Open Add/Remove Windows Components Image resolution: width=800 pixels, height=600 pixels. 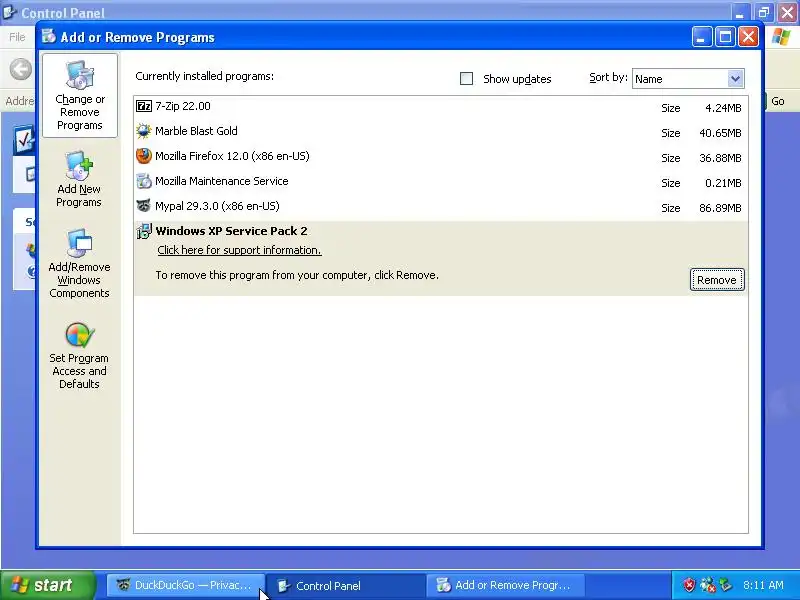point(79,263)
